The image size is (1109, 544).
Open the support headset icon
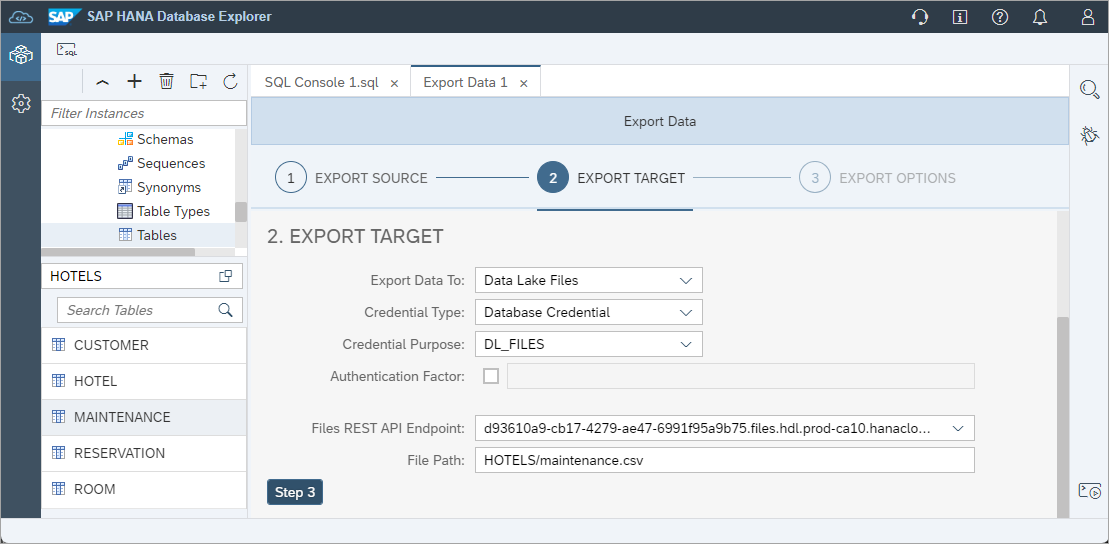pos(920,17)
